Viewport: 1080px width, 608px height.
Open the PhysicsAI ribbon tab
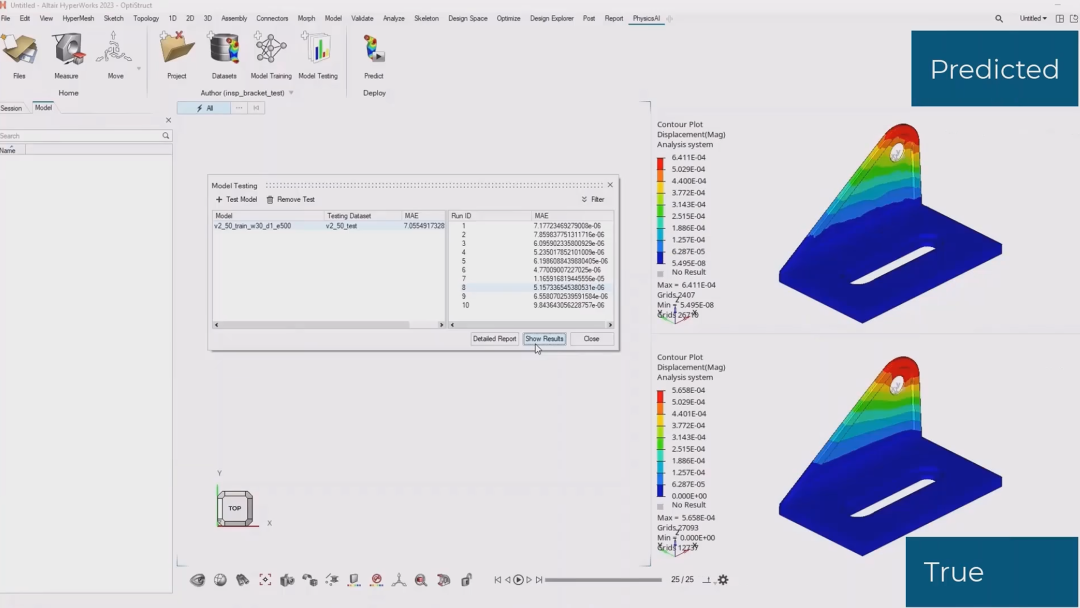click(x=646, y=19)
